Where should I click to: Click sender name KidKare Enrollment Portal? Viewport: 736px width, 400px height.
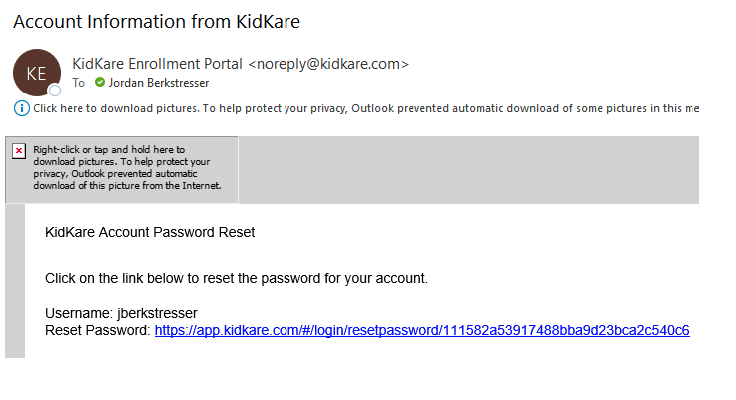[157, 64]
